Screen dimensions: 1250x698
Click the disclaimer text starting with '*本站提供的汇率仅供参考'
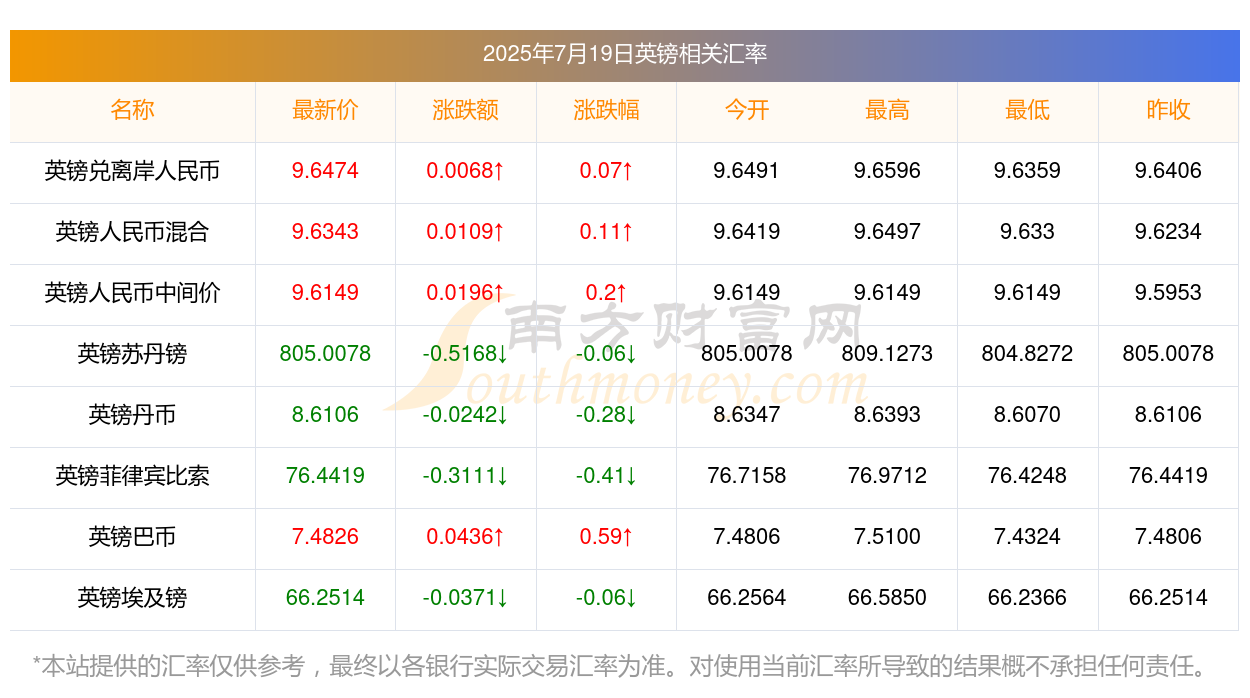620,665
